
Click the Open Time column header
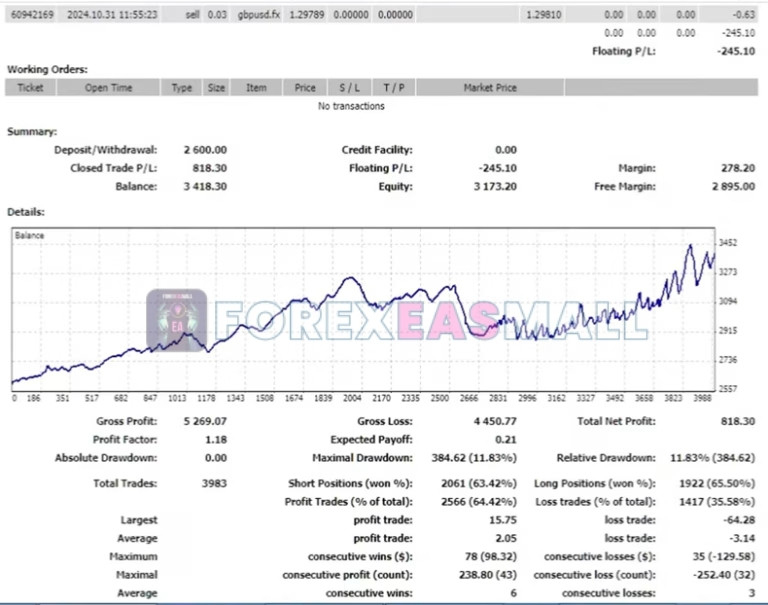point(108,88)
